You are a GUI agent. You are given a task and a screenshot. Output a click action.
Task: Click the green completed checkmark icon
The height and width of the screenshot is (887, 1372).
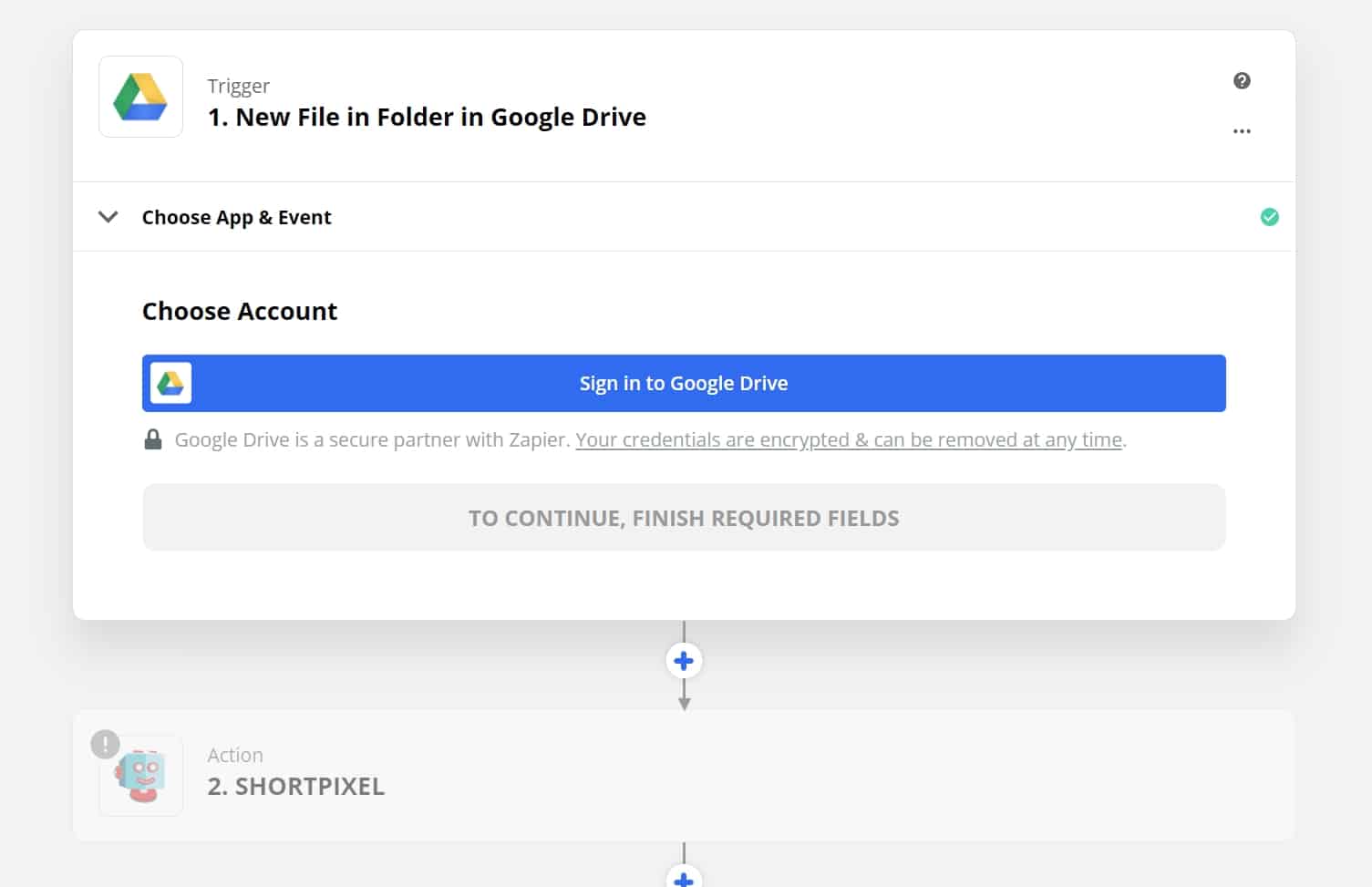[x=1269, y=217]
